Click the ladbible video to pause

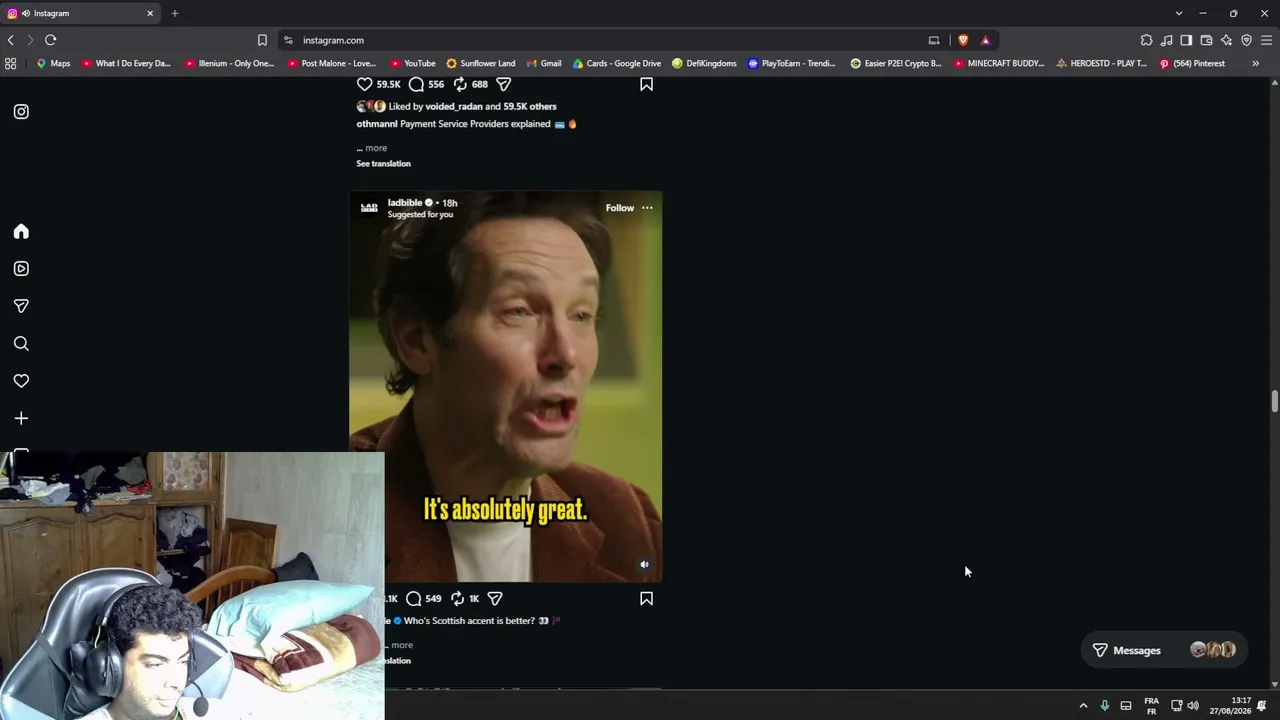(505, 386)
